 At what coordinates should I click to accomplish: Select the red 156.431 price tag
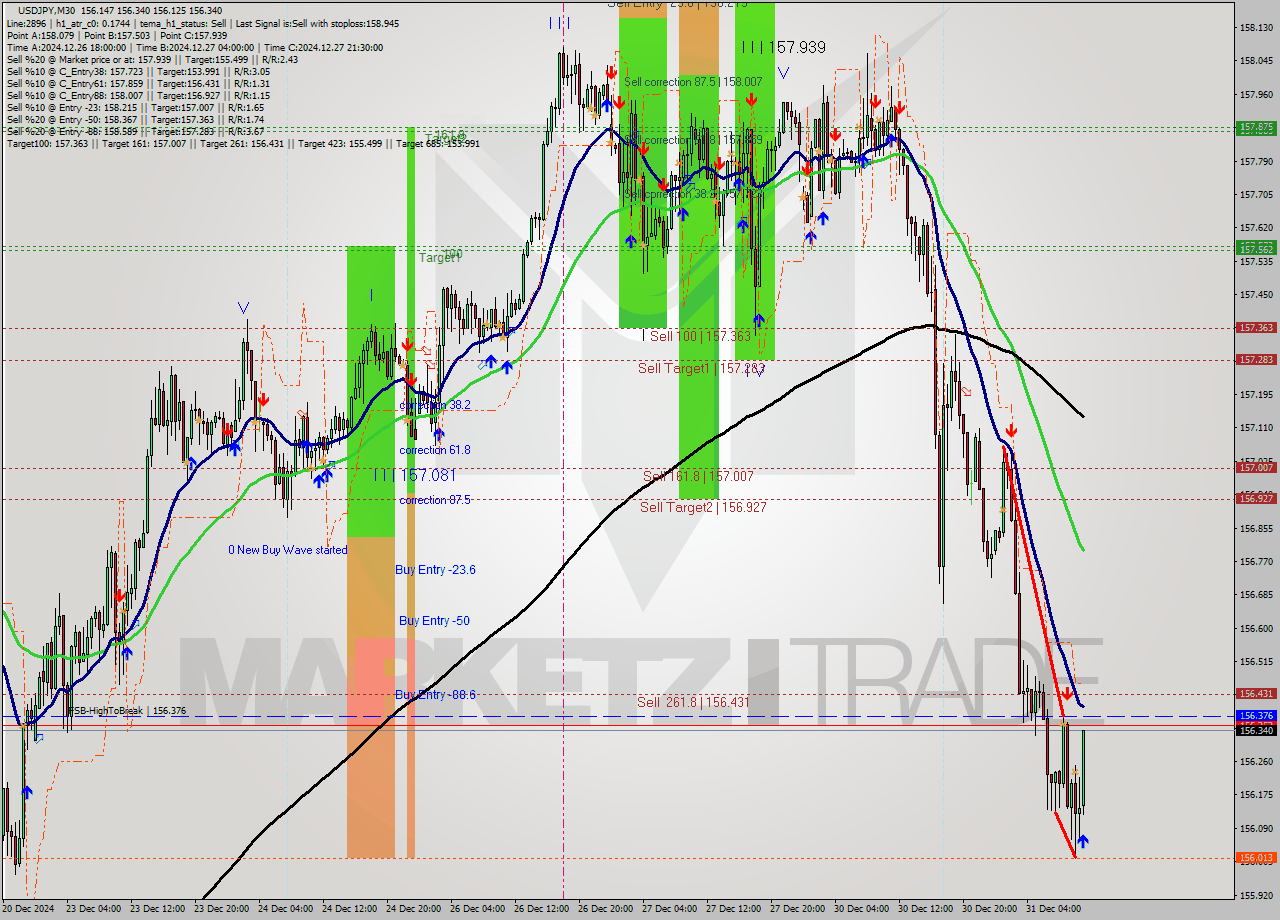[1256, 693]
